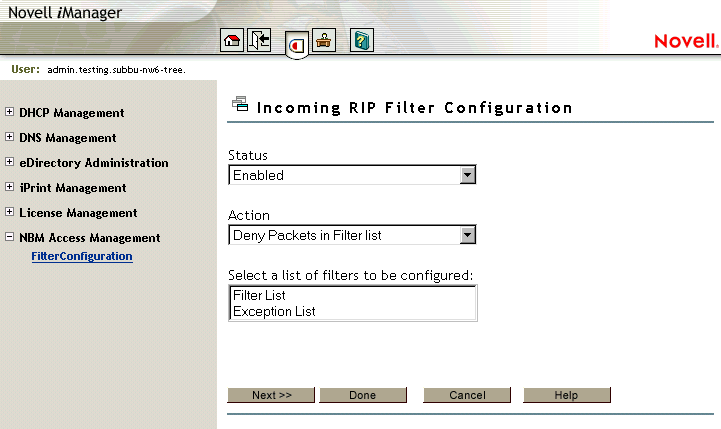The image size is (721, 429).
Task: Click the Next >> button
Action: 271,395
